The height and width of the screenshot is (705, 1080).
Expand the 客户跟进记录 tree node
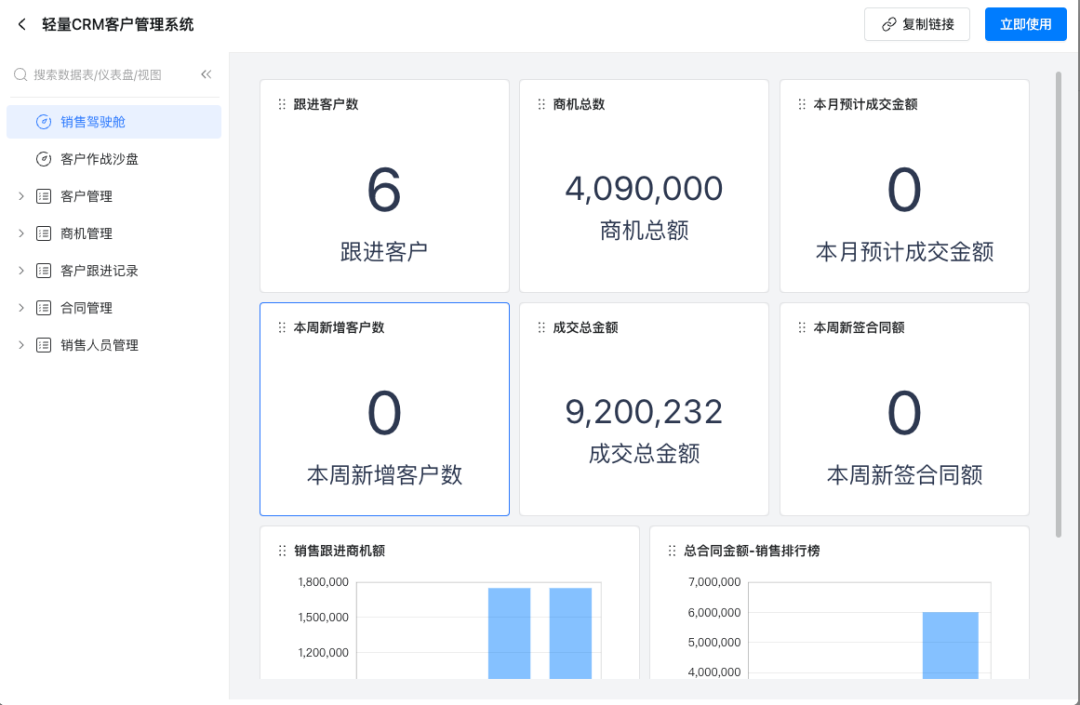click(21, 271)
